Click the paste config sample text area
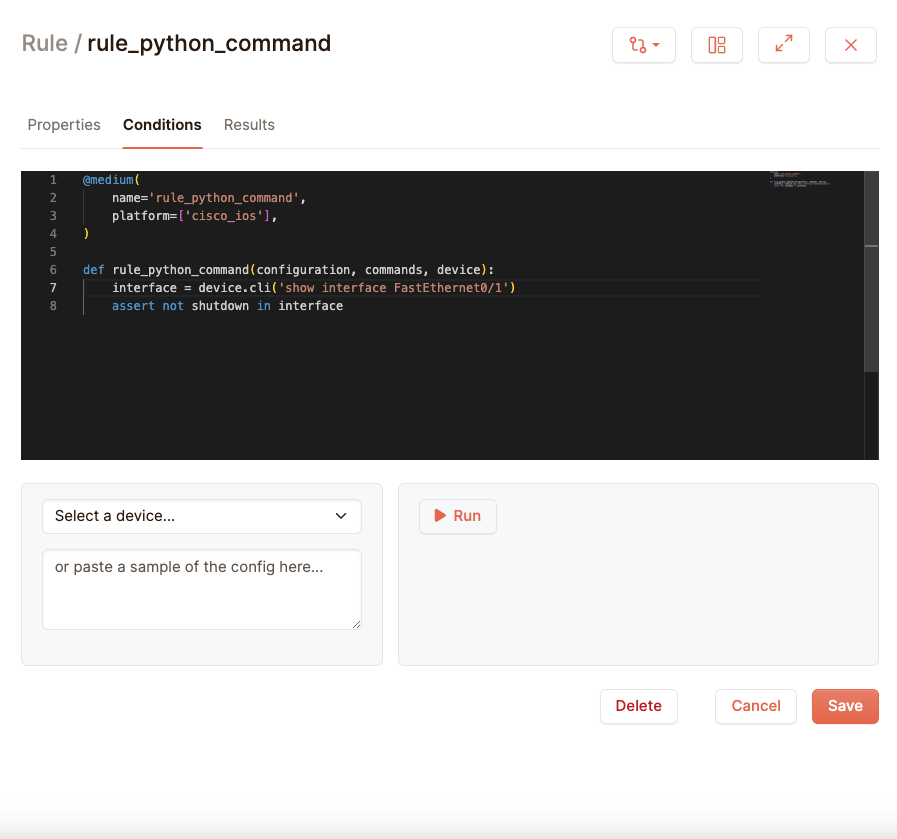This screenshot has height=839, width=897. pyautogui.click(x=201, y=589)
